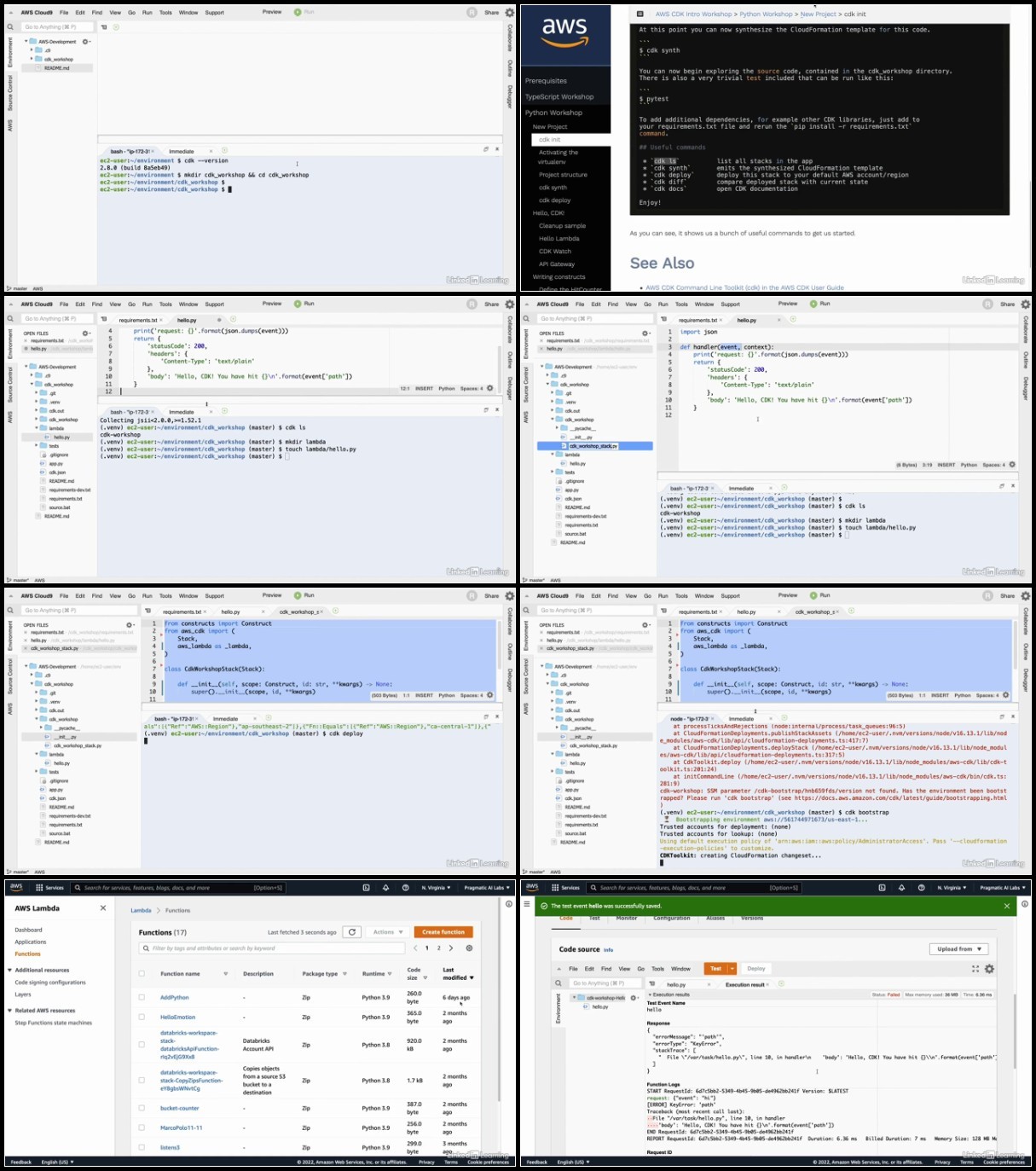Open 'Hello Lambda' in workshop sidebar

coord(559,239)
